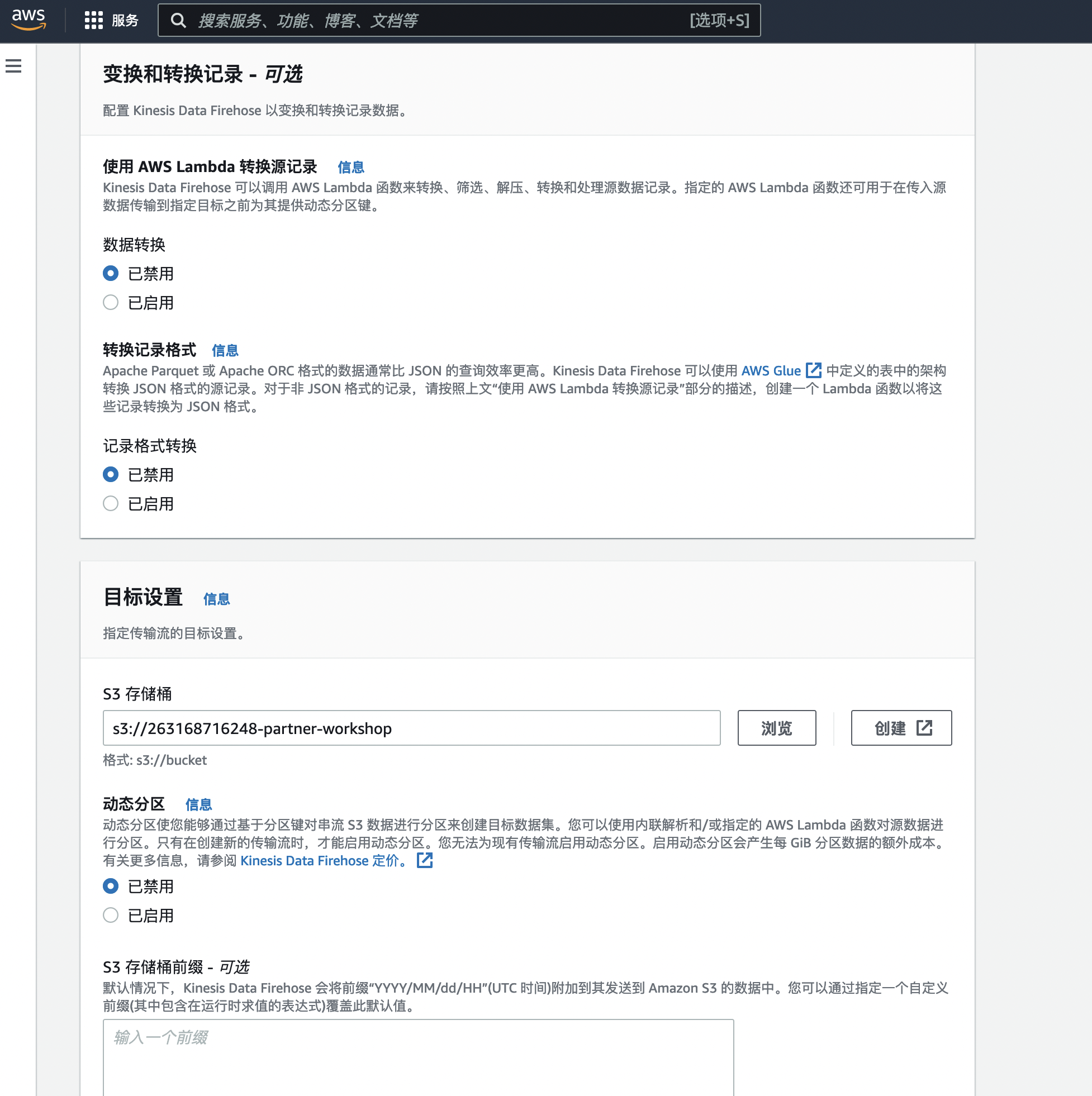Open the services grid icon
The image size is (1092, 1096).
coord(93,21)
